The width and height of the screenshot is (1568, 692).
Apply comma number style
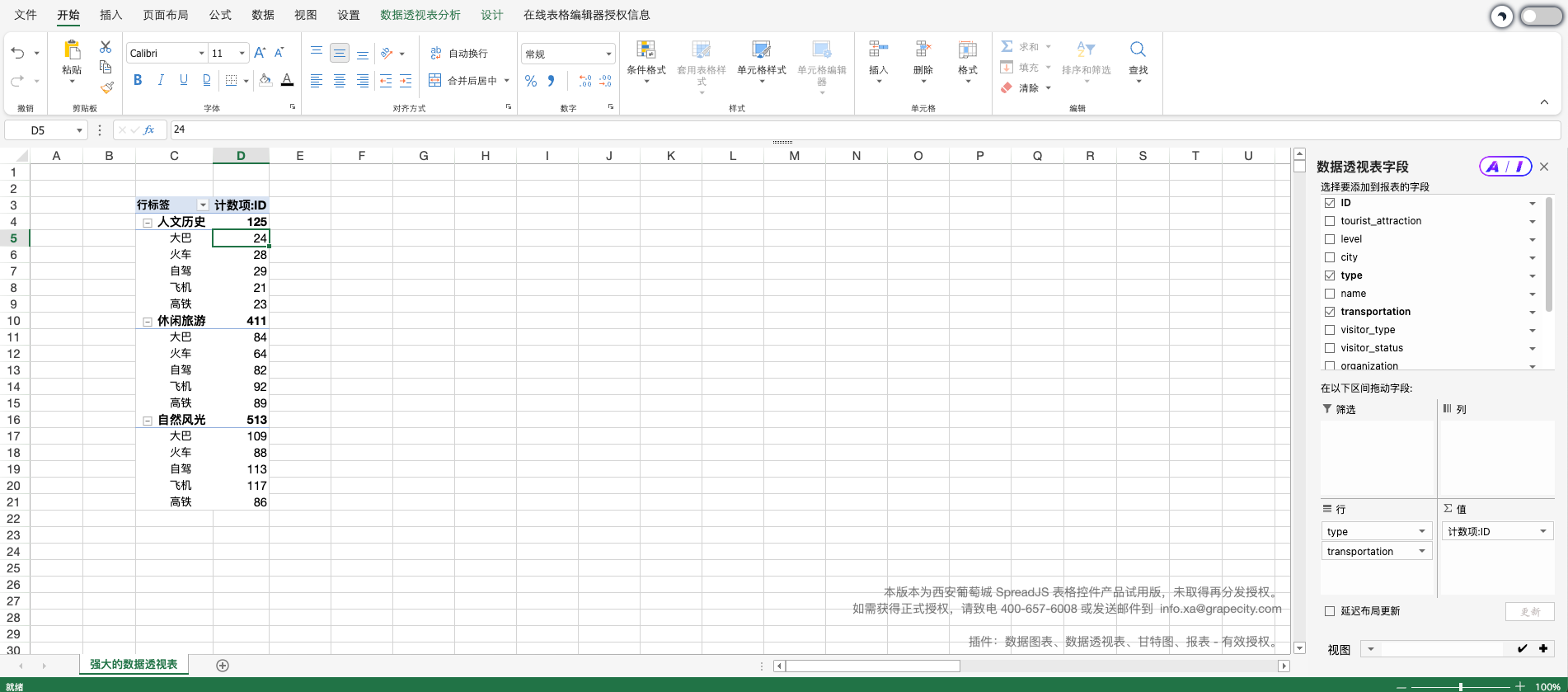(x=551, y=81)
